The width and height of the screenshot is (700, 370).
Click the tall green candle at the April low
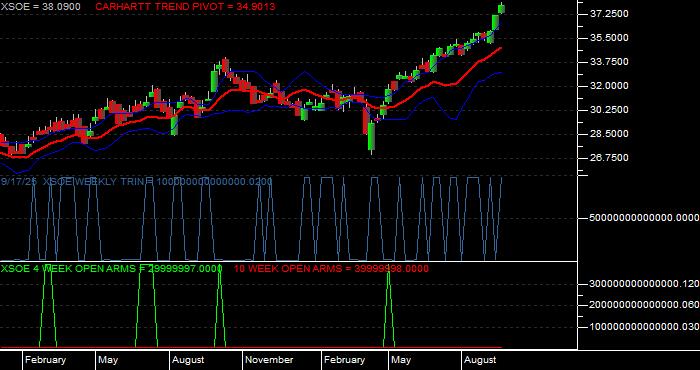[x=371, y=137]
